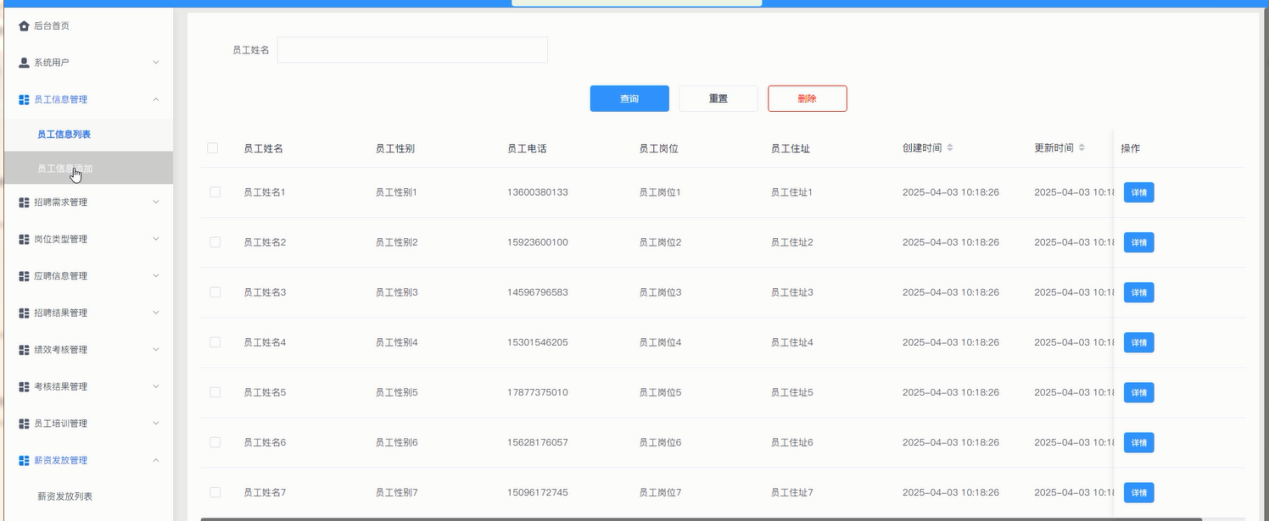Click the 员工电话 column header
The width and height of the screenshot is (1269, 521).
[527, 148]
